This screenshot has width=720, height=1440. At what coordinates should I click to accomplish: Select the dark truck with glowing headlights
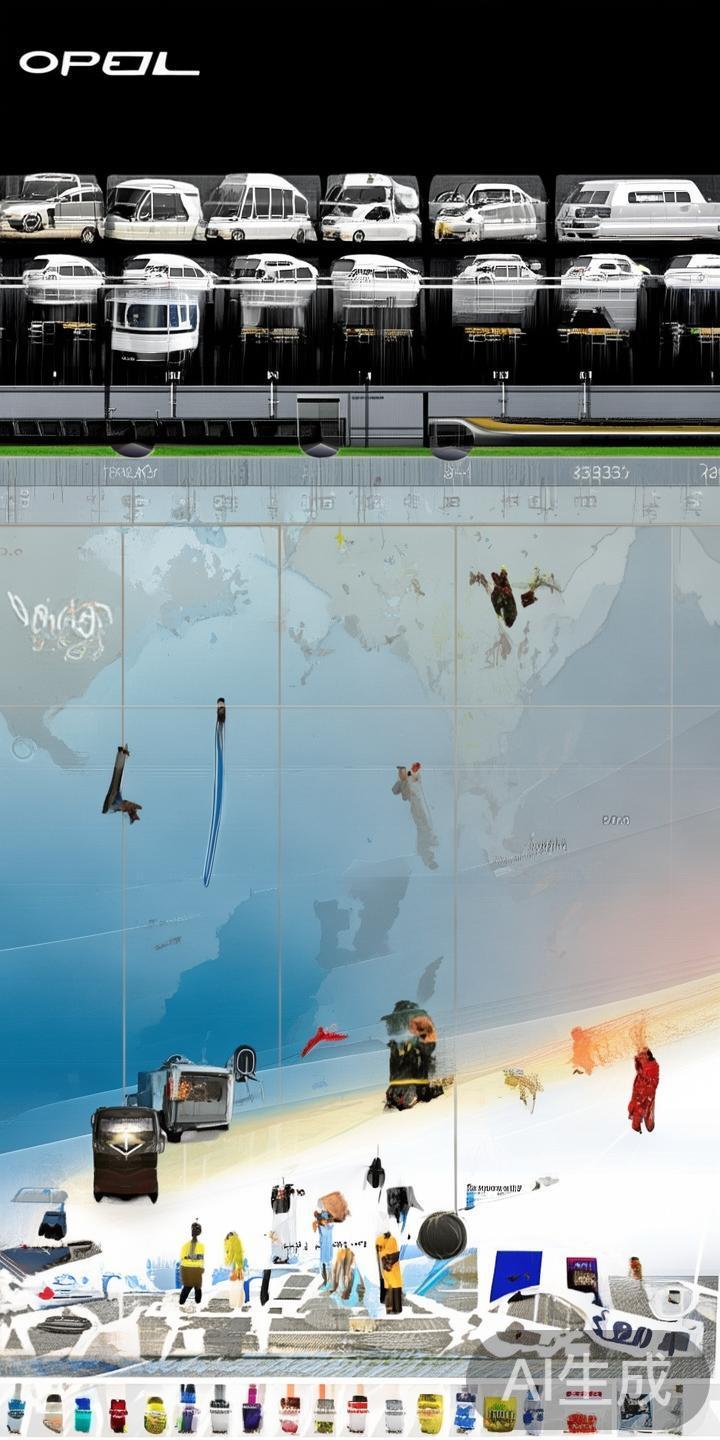point(127,1152)
